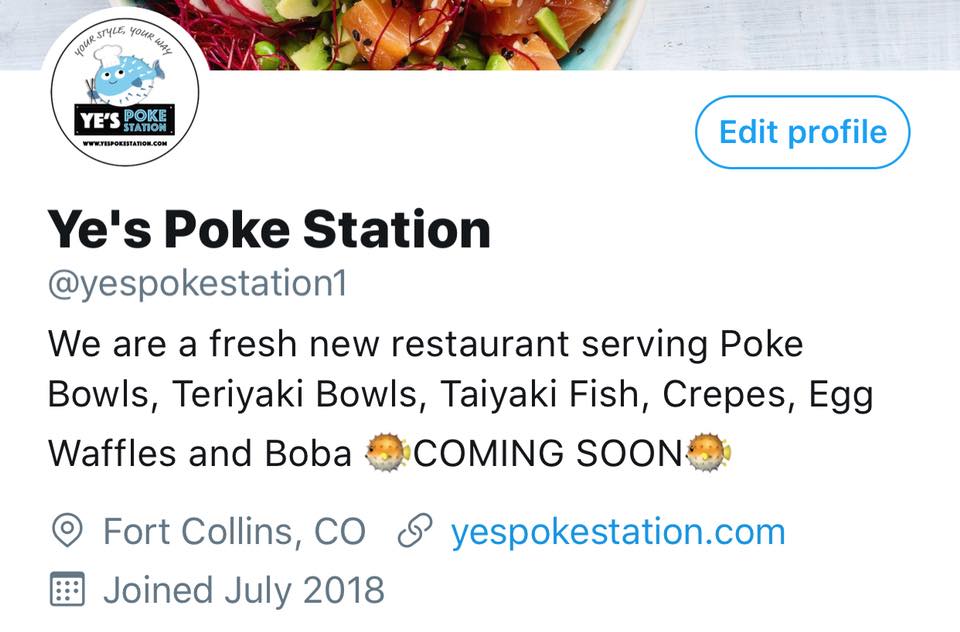Viewport: 960px width, 632px height.
Task: Tap the Joined July 2018 text
Action: coord(244,590)
